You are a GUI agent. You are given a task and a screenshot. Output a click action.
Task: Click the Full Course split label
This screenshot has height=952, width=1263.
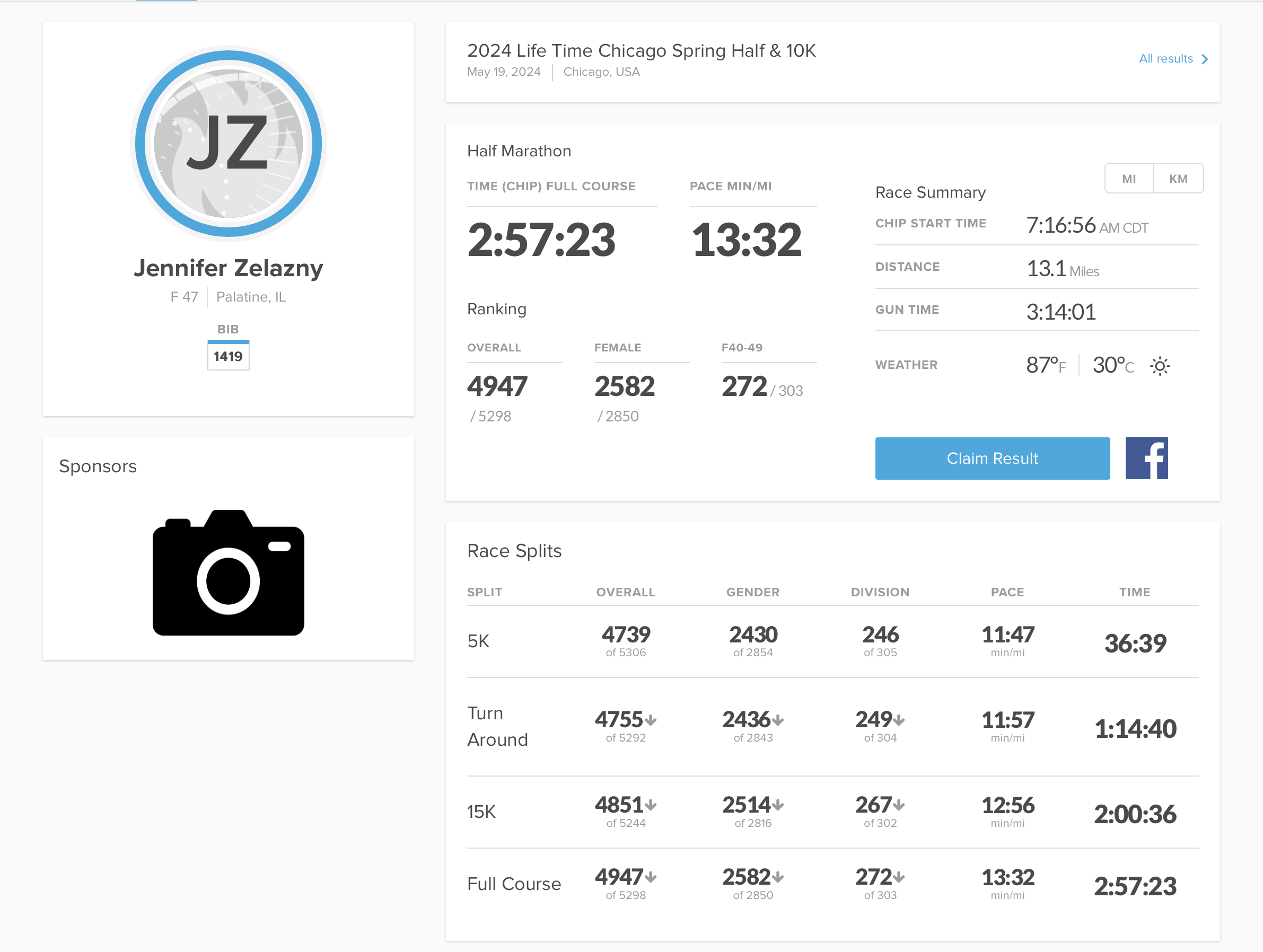514,884
